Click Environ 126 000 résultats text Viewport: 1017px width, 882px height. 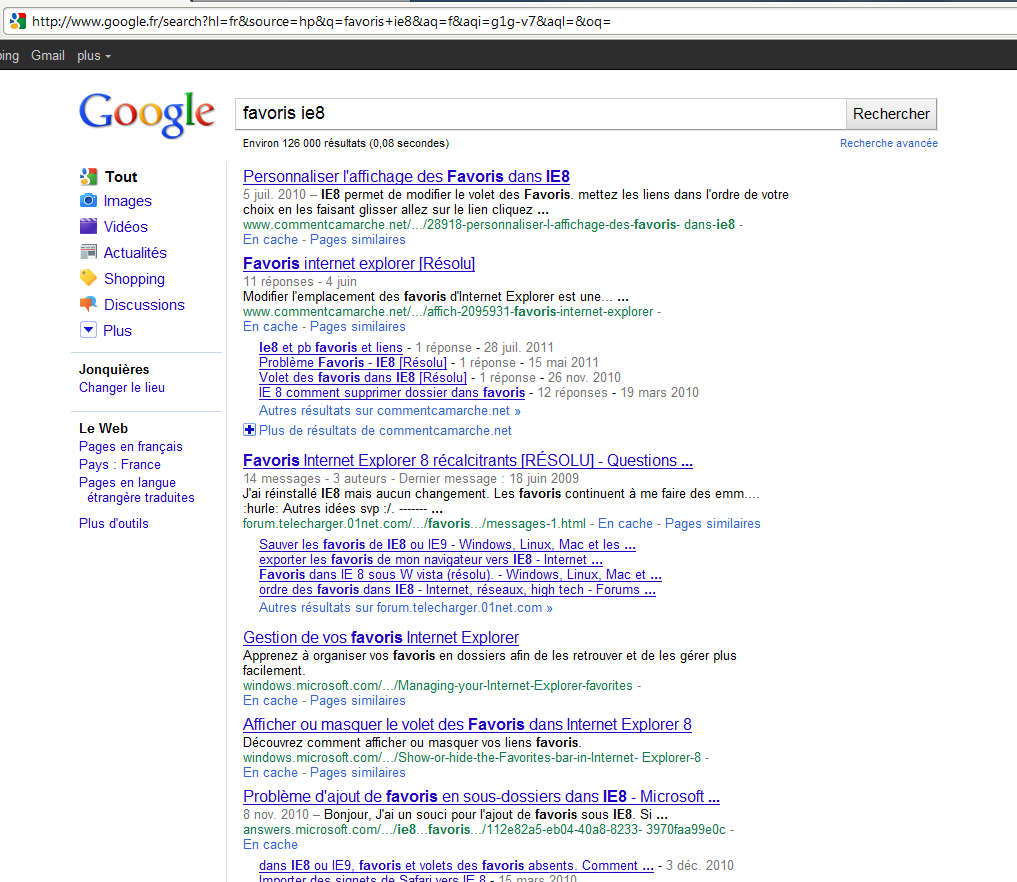coord(346,143)
